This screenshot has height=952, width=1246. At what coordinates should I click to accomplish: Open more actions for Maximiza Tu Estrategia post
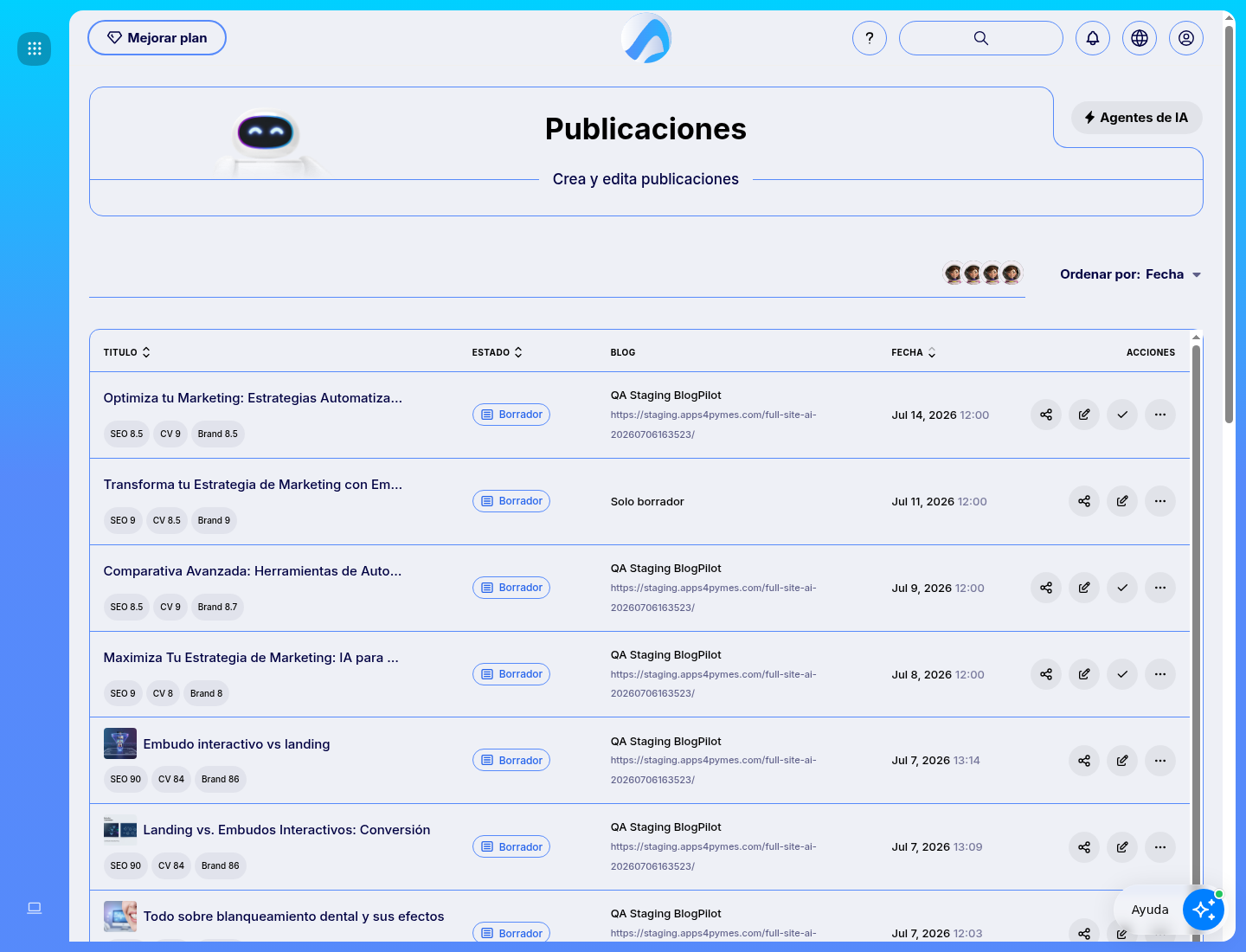pyautogui.click(x=1160, y=674)
